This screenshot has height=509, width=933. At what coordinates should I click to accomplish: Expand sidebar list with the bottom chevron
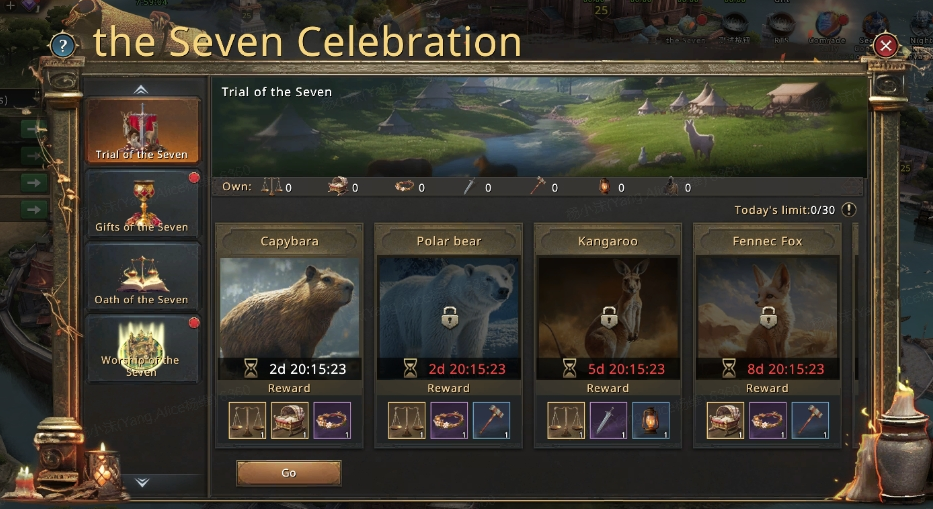142,482
